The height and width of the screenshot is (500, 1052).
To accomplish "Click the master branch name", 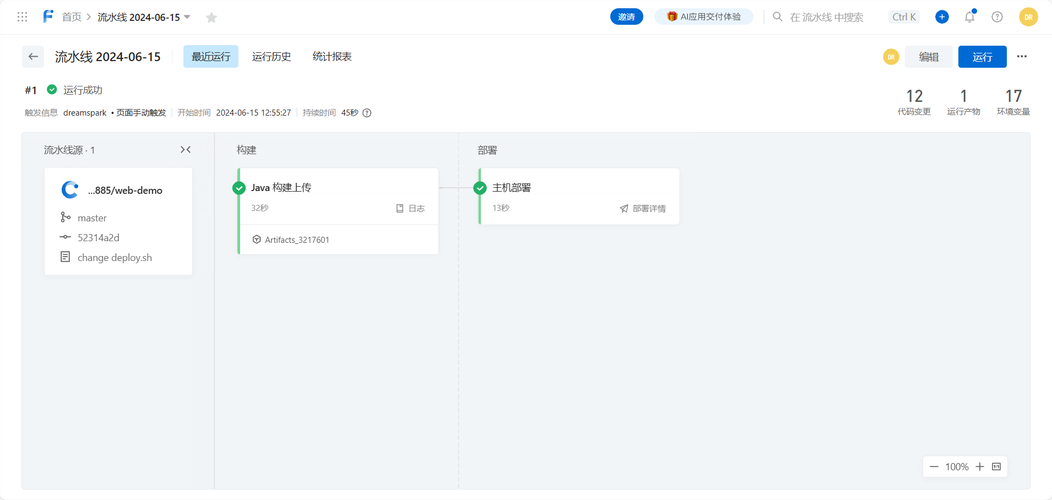I will 92,217.
